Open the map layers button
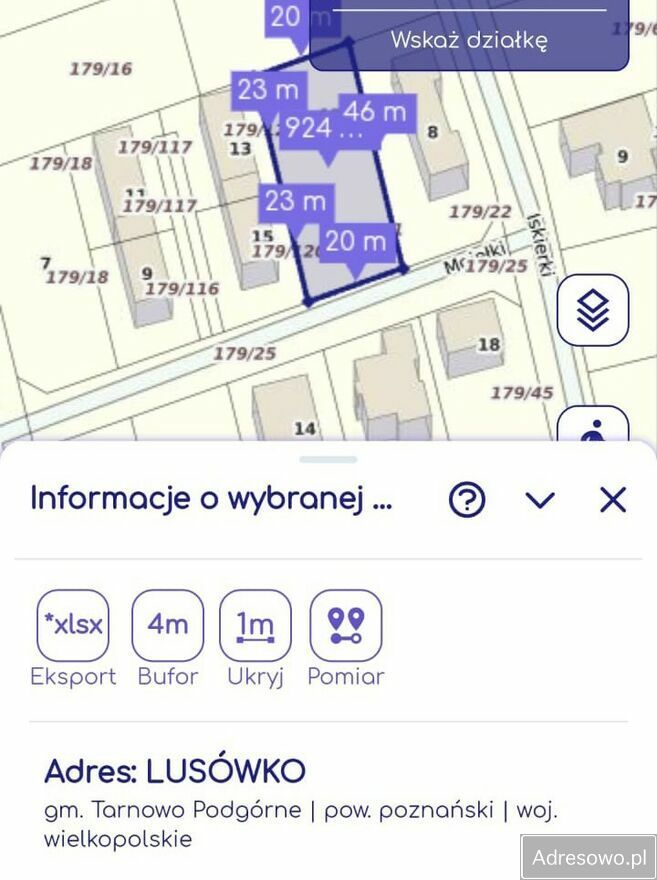Viewport: 657px width, 880px height. coord(592,310)
